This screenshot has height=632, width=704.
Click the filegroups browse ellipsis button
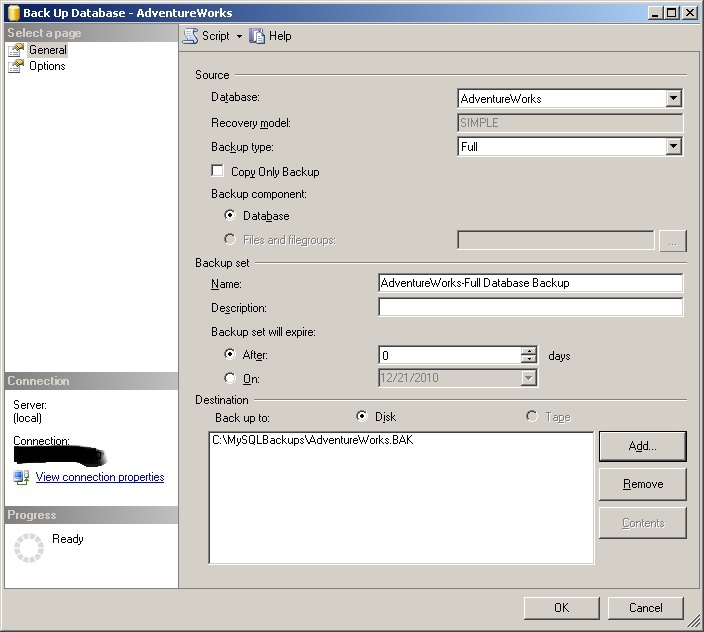673,241
